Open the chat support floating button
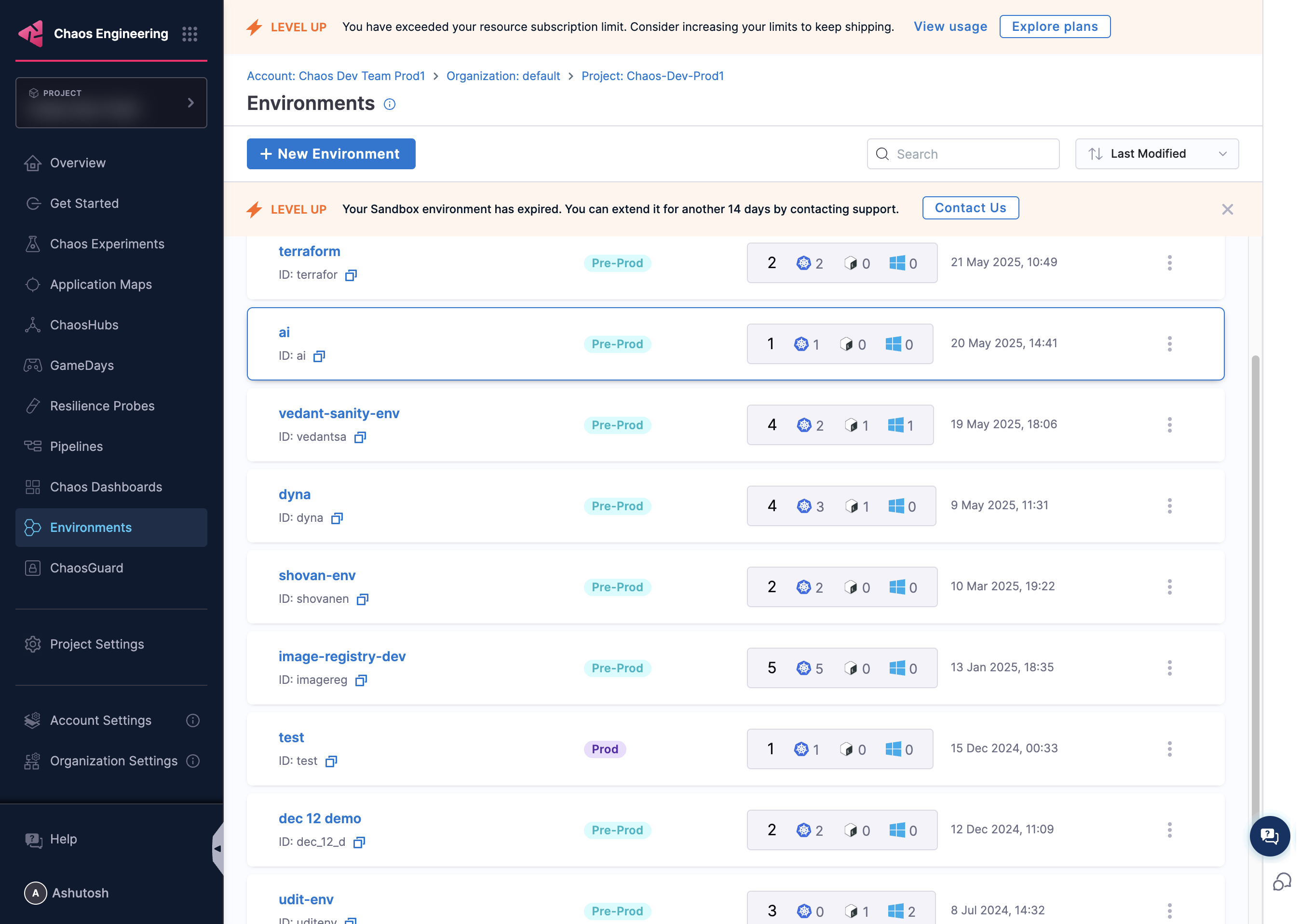Screen dimensions: 1301x924 (1269, 836)
